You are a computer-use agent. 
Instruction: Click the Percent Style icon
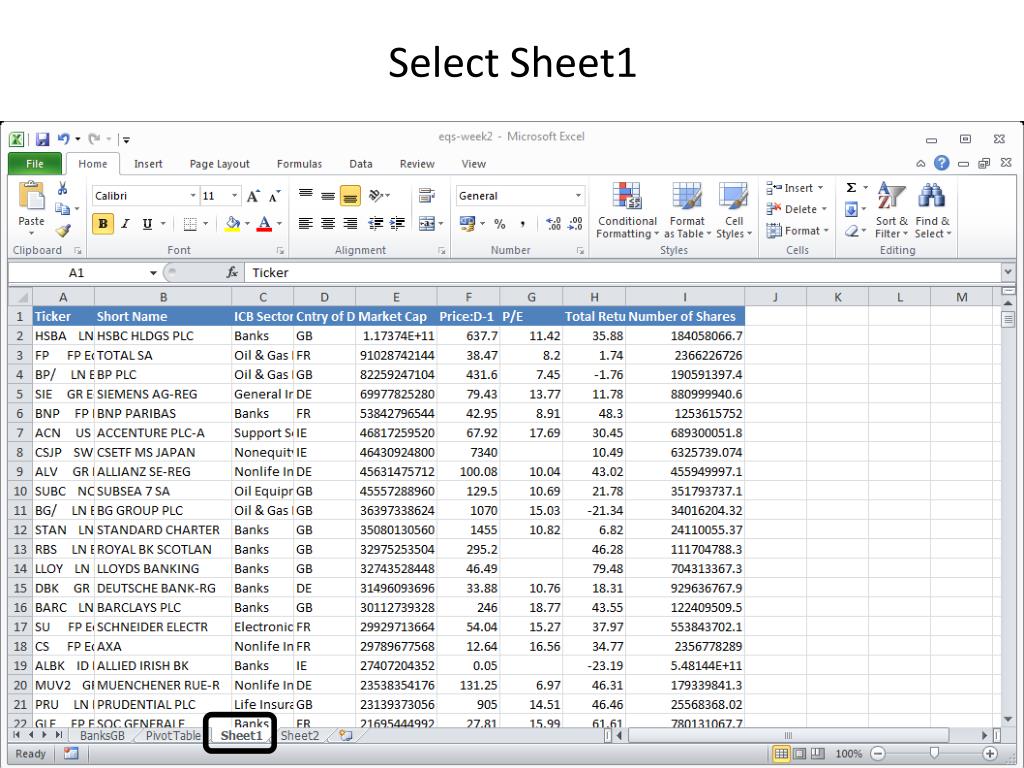pos(500,224)
